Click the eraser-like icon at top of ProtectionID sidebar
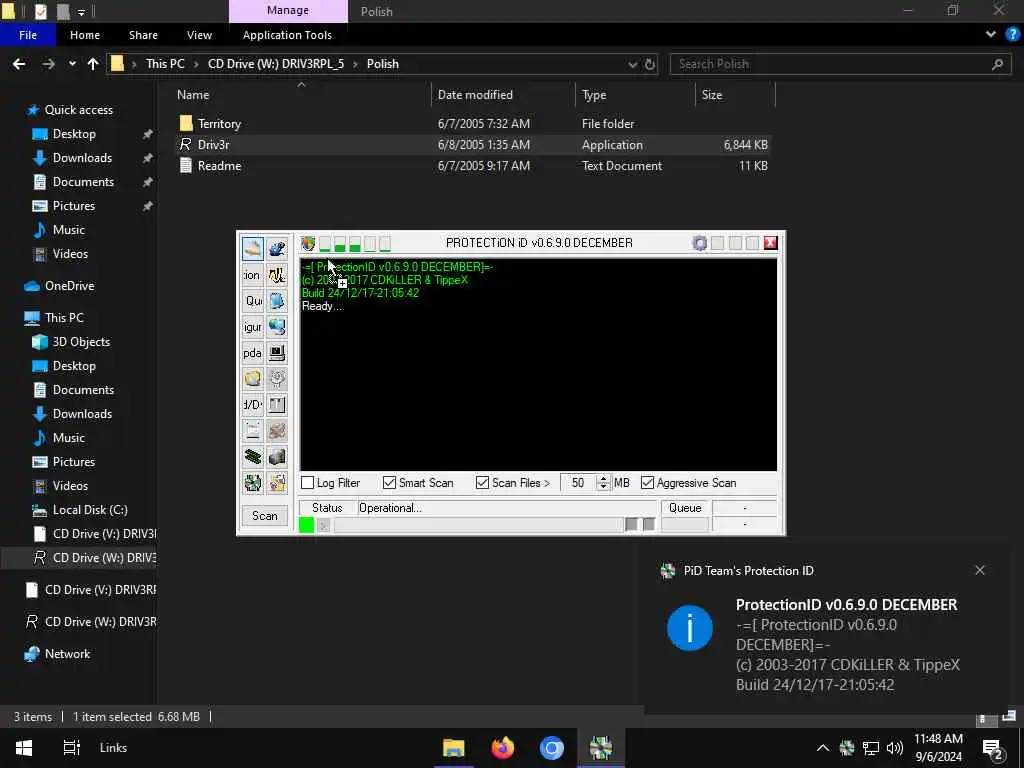Viewport: 1024px width, 768px height. (253, 249)
